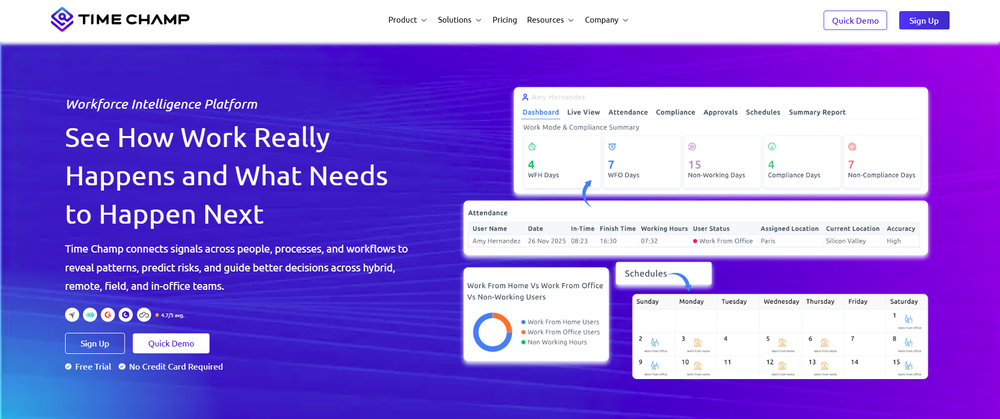Click the '4.7/5 avg.' rating text
1000x419 pixels.
point(173,315)
